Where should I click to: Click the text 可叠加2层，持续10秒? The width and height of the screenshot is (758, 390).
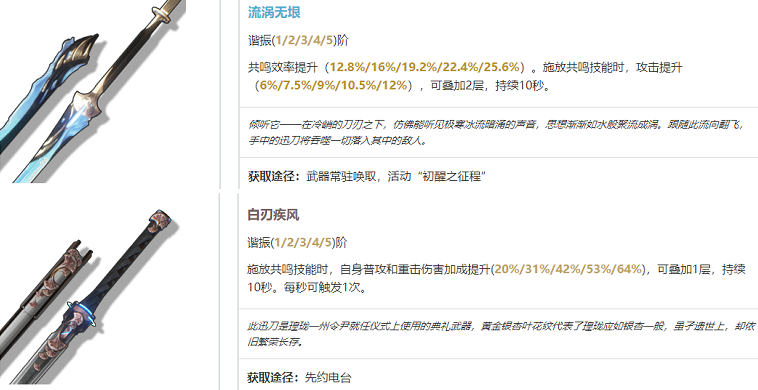click(490, 86)
